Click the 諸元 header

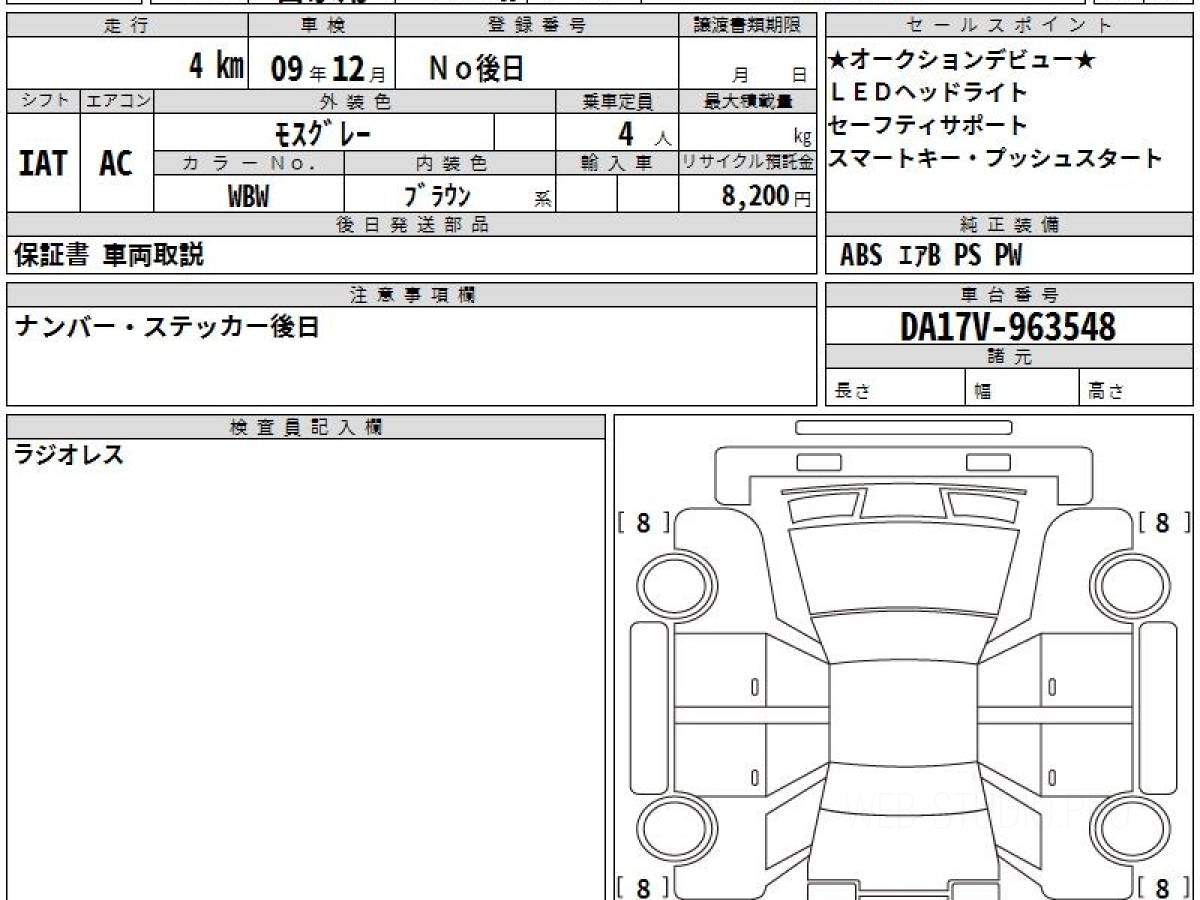coord(1009,357)
